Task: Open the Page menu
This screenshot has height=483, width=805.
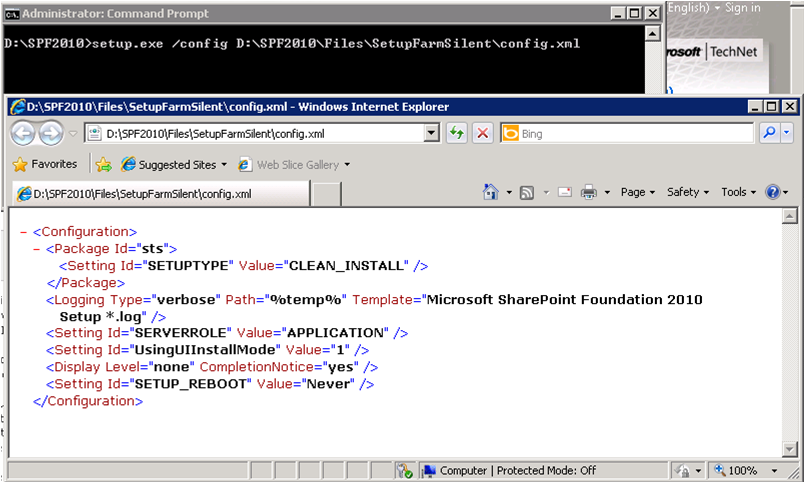Action: click(x=637, y=192)
